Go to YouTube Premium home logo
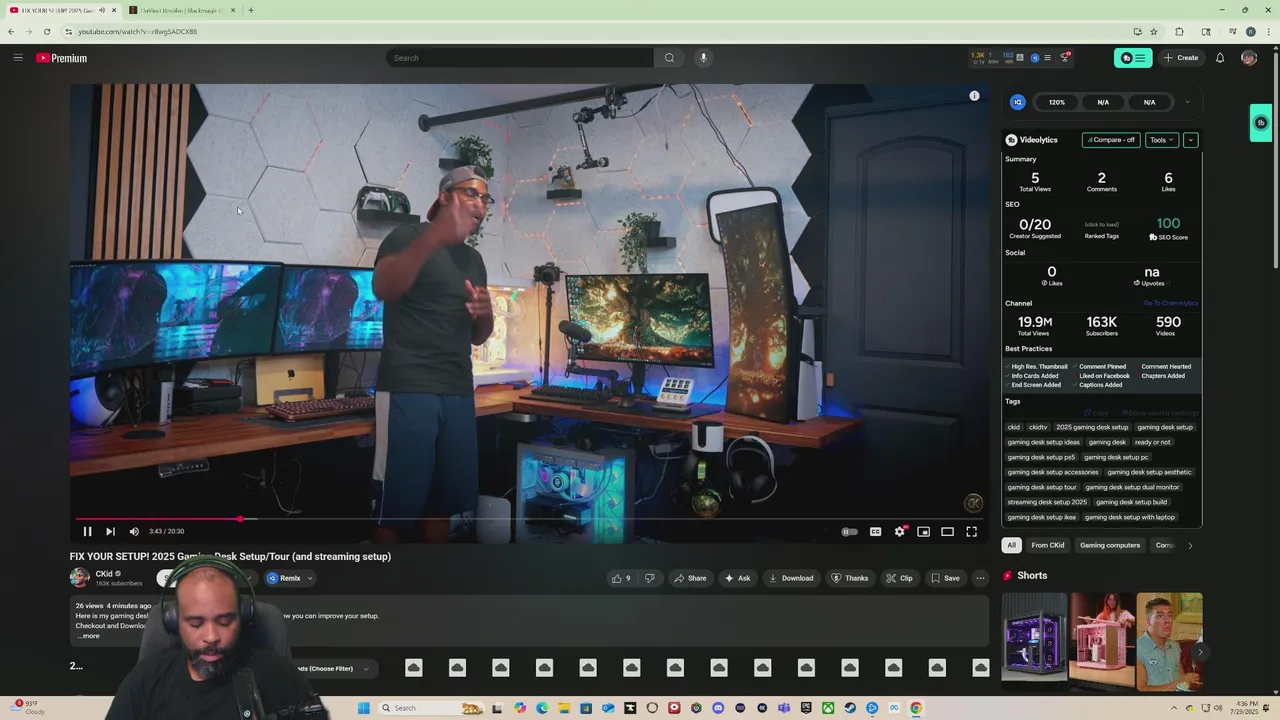 [62, 58]
